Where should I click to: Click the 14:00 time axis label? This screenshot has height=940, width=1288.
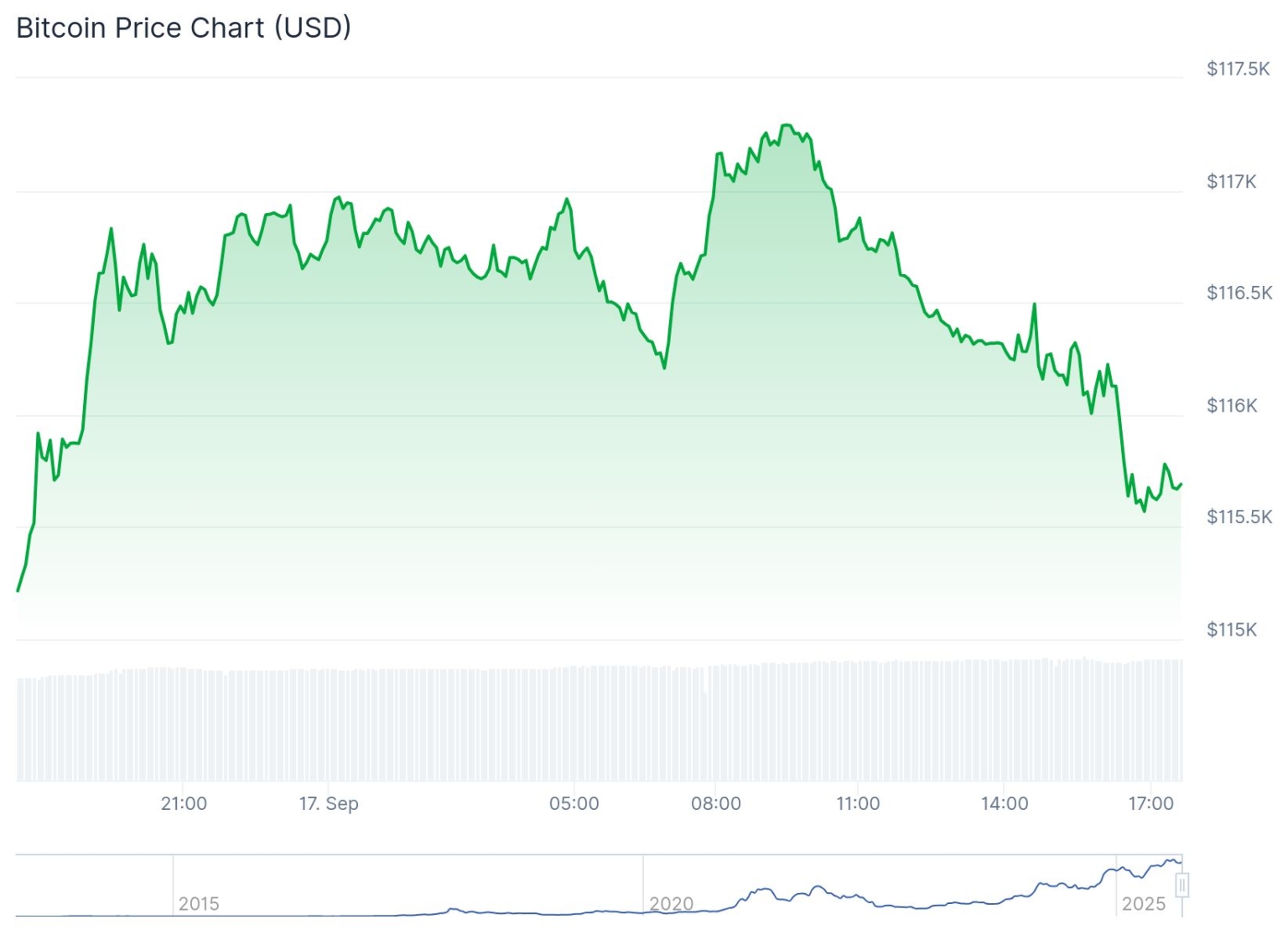pyautogui.click(x=1004, y=803)
